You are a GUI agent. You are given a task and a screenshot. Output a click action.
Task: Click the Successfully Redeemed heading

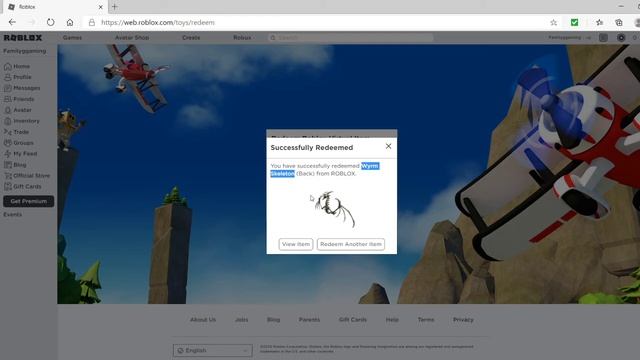click(312, 148)
